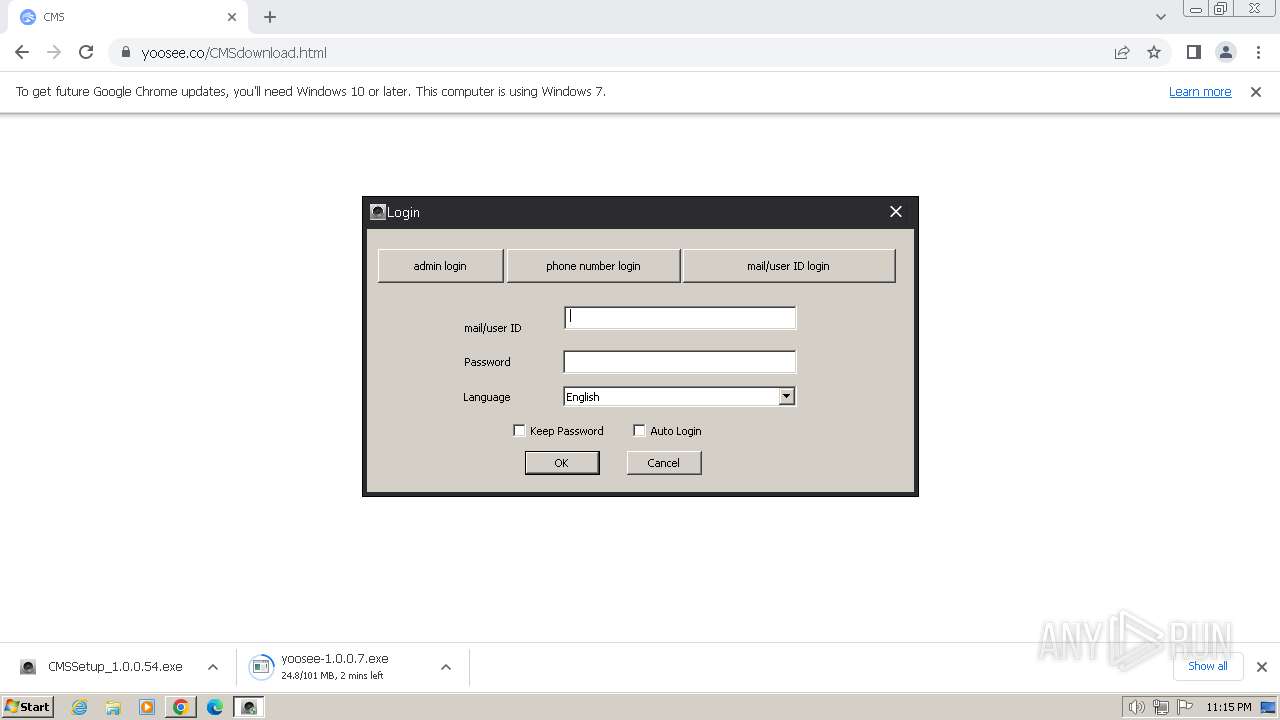Show all downloads
The width and height of the screenshot is (1280, 720).
click(x=1208, y=666)
